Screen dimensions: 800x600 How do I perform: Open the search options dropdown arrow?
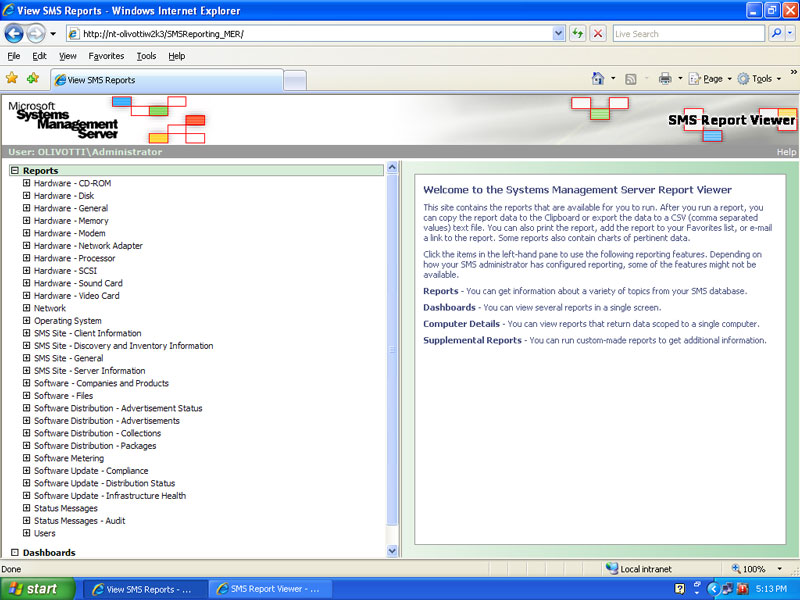pyautogui.click(x=790, y=34)
